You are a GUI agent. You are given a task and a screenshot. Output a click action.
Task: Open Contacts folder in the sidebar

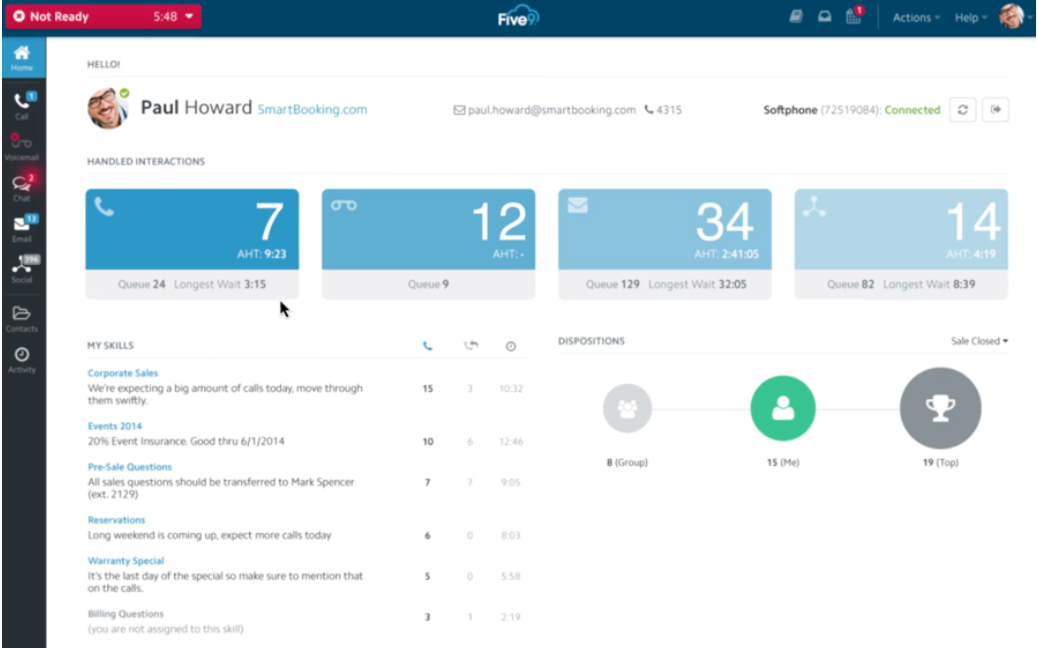click(x=22, y=318)
